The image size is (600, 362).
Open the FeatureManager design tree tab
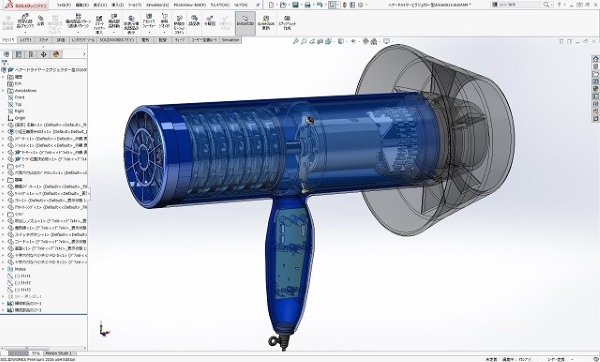7,54
